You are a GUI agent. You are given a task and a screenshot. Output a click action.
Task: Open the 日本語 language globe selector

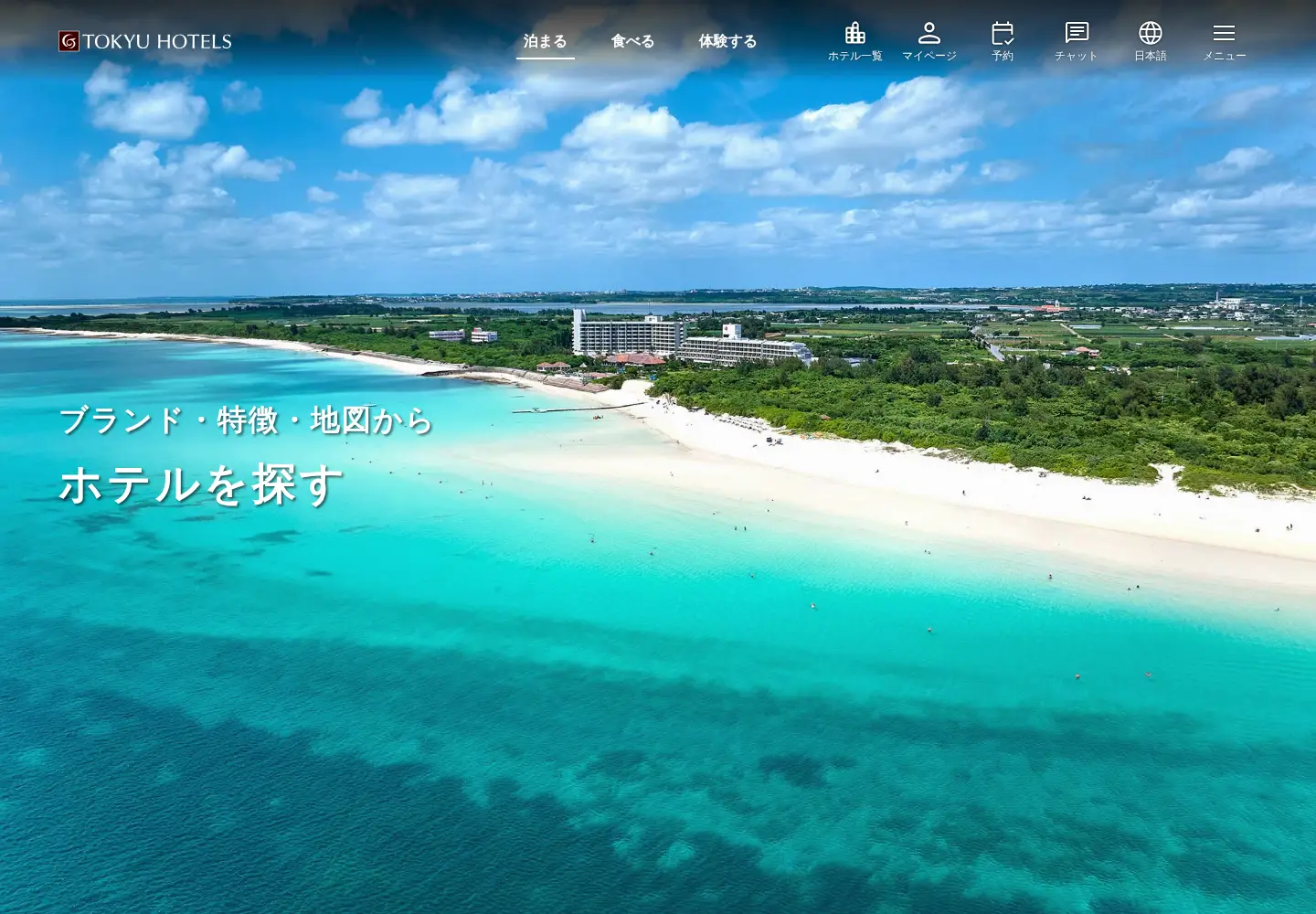coord(1151,42)
